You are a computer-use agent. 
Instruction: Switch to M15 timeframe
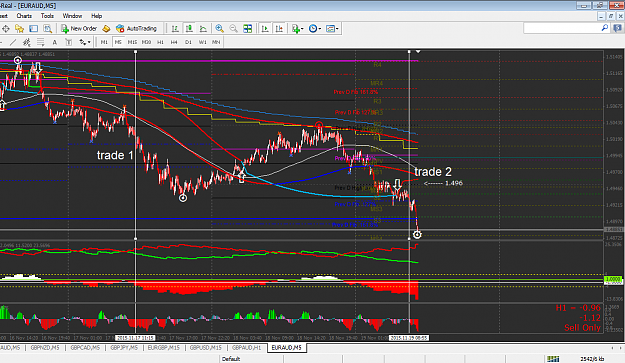pyautogui.click(x=132, y=42)
